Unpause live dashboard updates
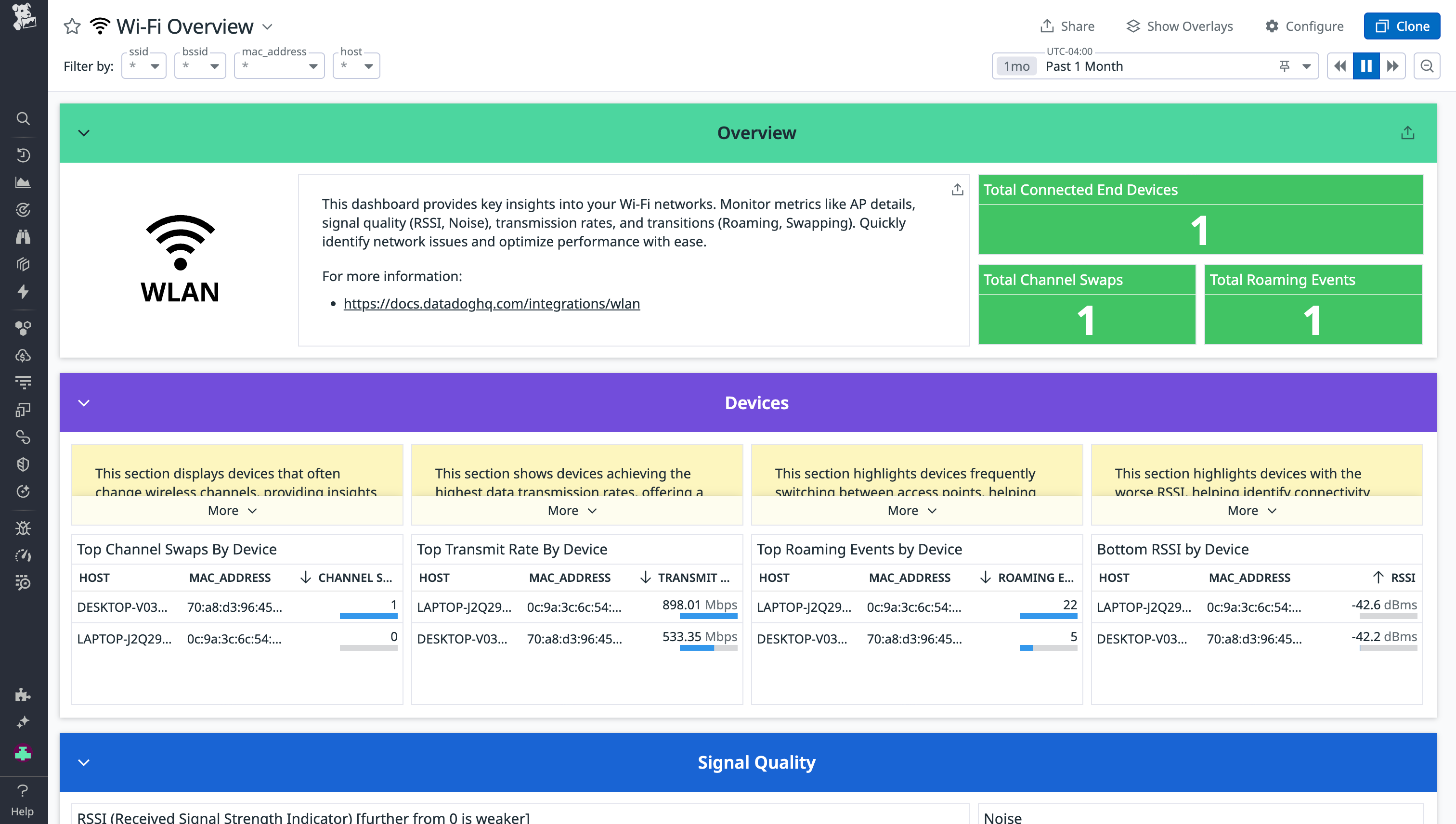This screenshot has width=1456, height=824. (1366, 65)
